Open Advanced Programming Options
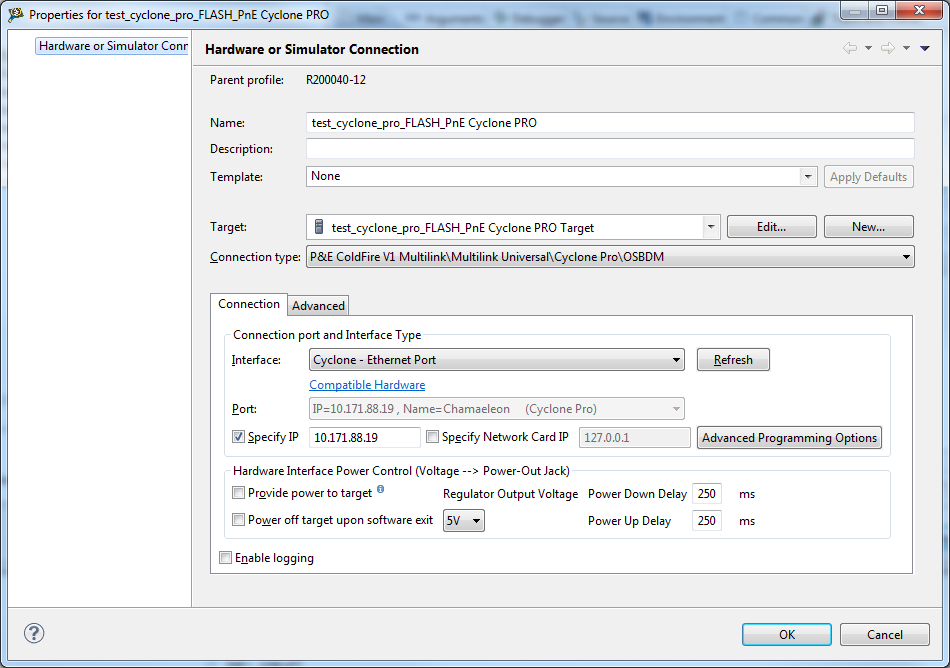The width and height of the screenshot is (950, 668). pyautogui.click(x=789, y=438)
